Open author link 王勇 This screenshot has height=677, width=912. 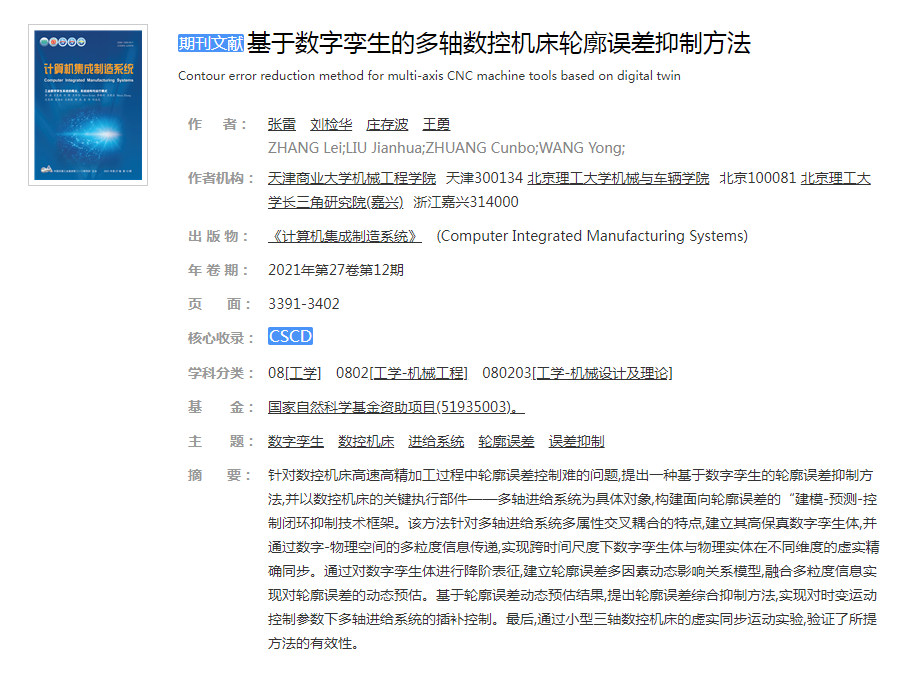pos(436,124)
